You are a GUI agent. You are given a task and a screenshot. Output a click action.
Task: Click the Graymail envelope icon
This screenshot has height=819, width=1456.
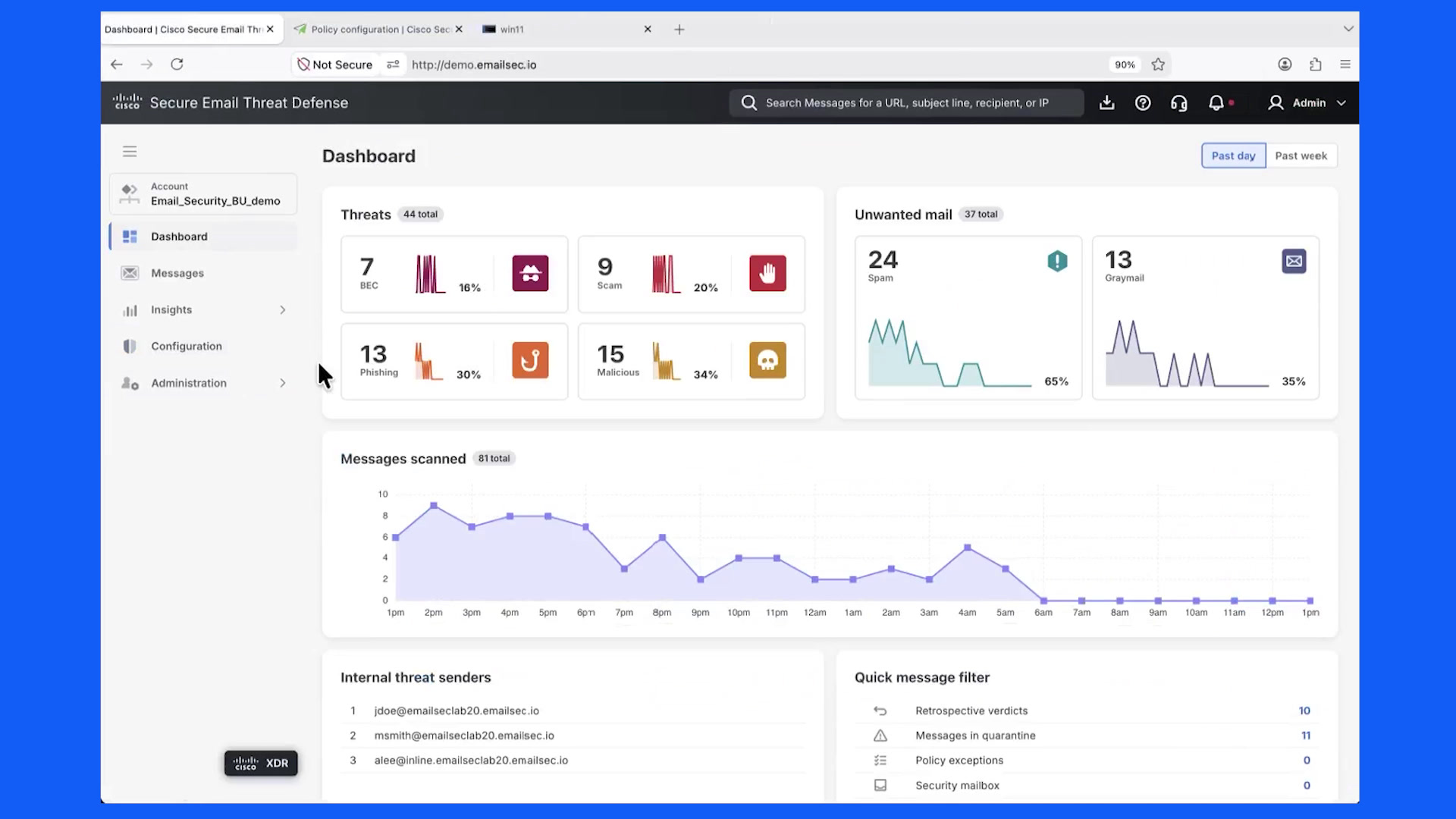[1294, 261]
